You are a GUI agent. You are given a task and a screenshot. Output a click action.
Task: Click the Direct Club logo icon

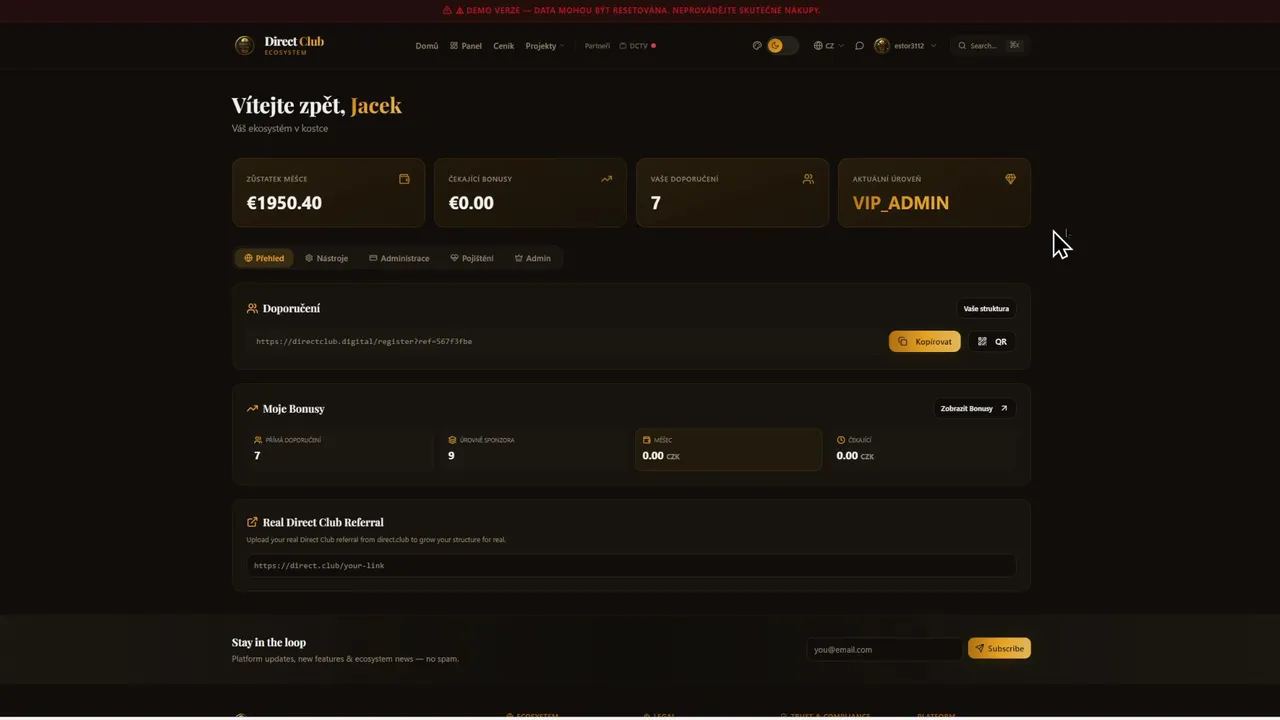244,45
